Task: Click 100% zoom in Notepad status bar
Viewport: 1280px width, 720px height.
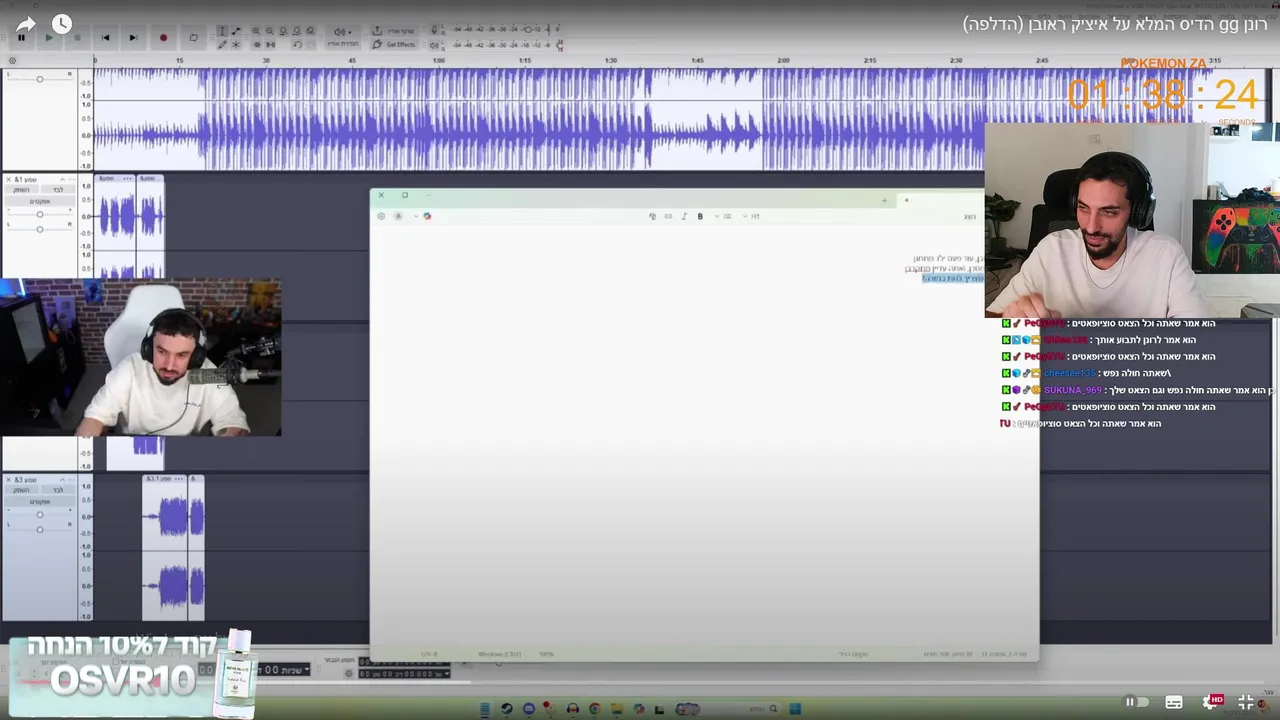Action: point(546,654)
